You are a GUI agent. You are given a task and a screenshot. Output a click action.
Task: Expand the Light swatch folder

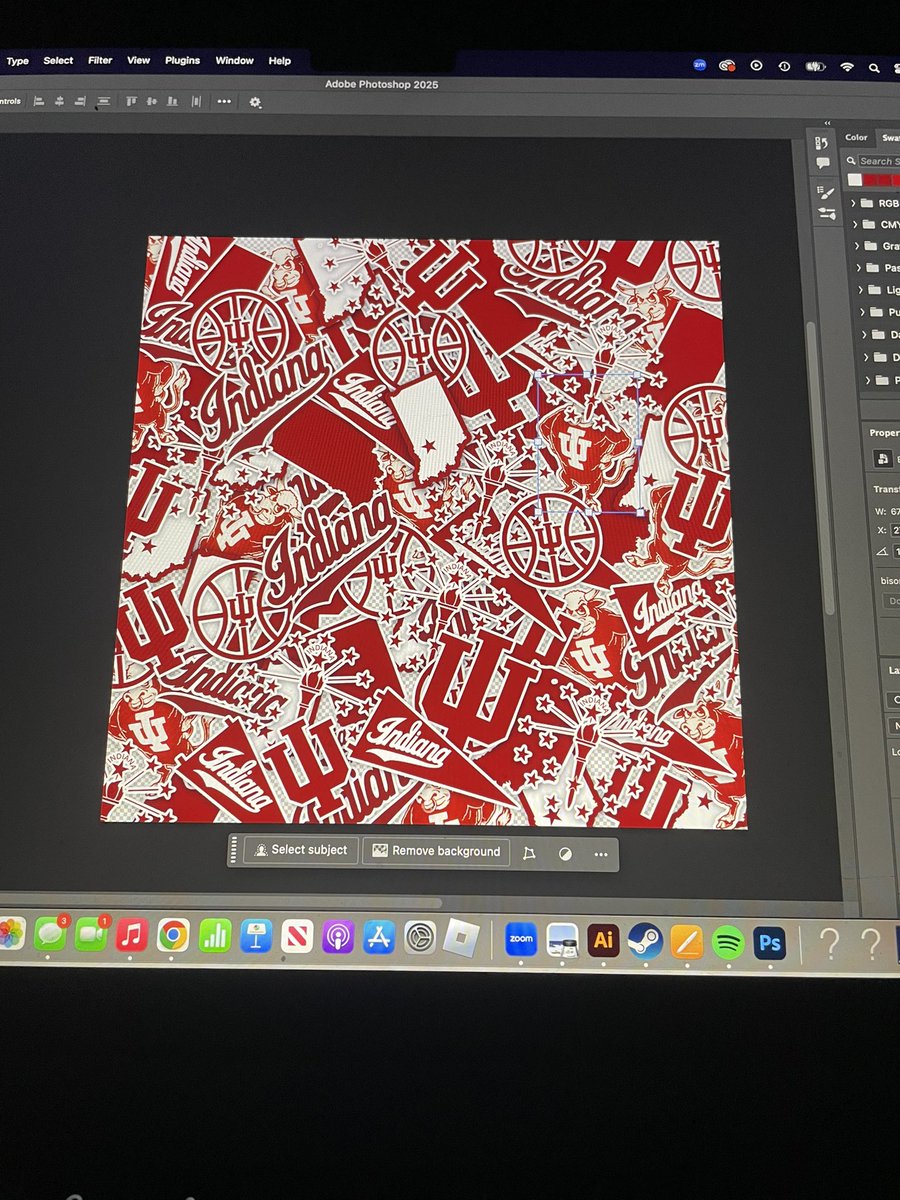tap(862, 290)
